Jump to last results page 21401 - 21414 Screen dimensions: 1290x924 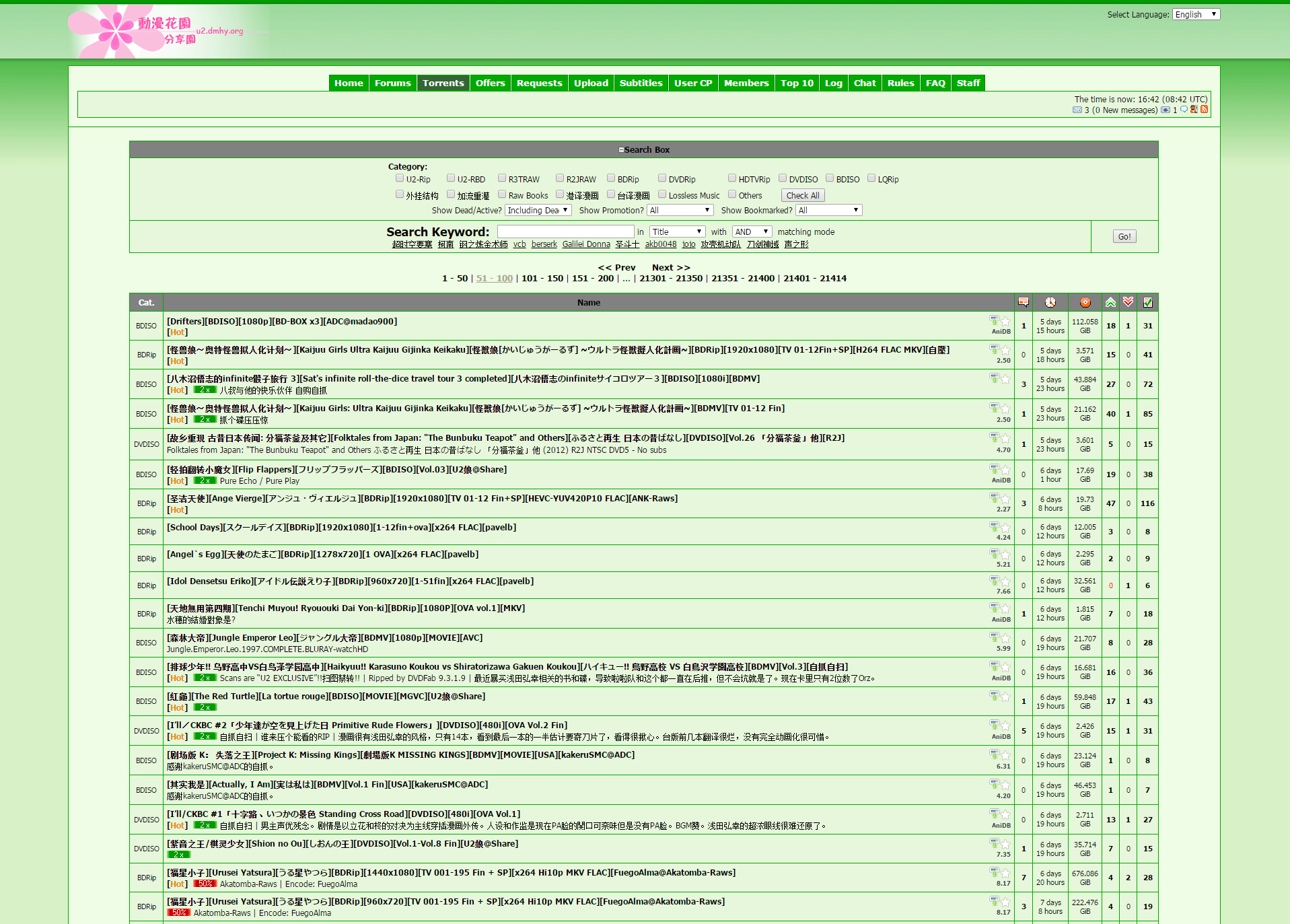[815, 278]
